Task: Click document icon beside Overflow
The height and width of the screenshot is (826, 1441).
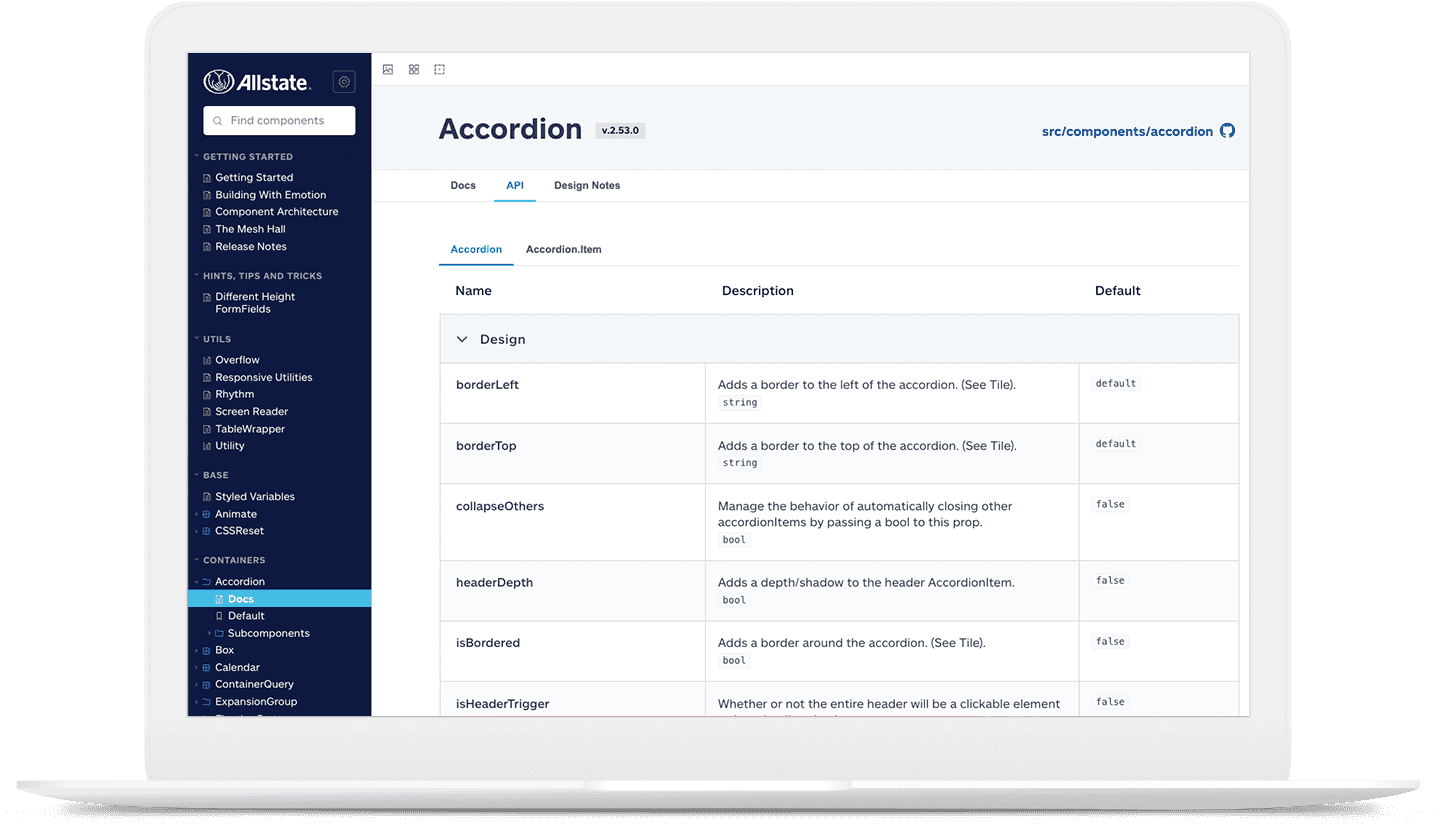Action: click(x=208, y=360)
